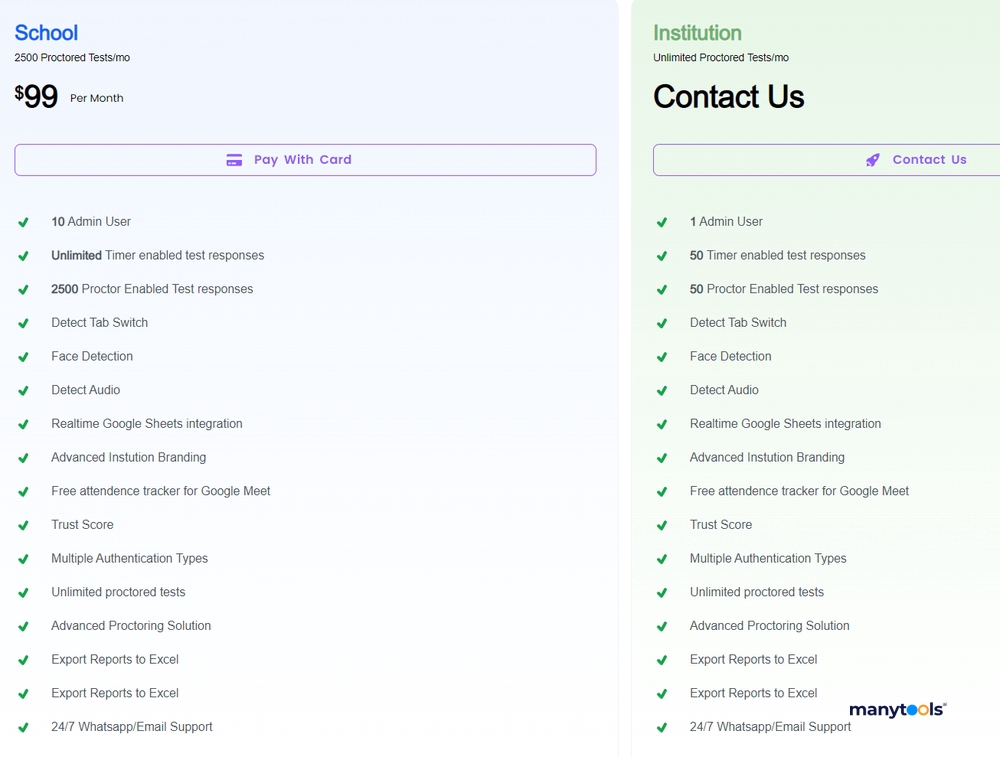Select the Institution plan heading
Image resolution: width=1000 pixels, height=757 pixels.
697,33
